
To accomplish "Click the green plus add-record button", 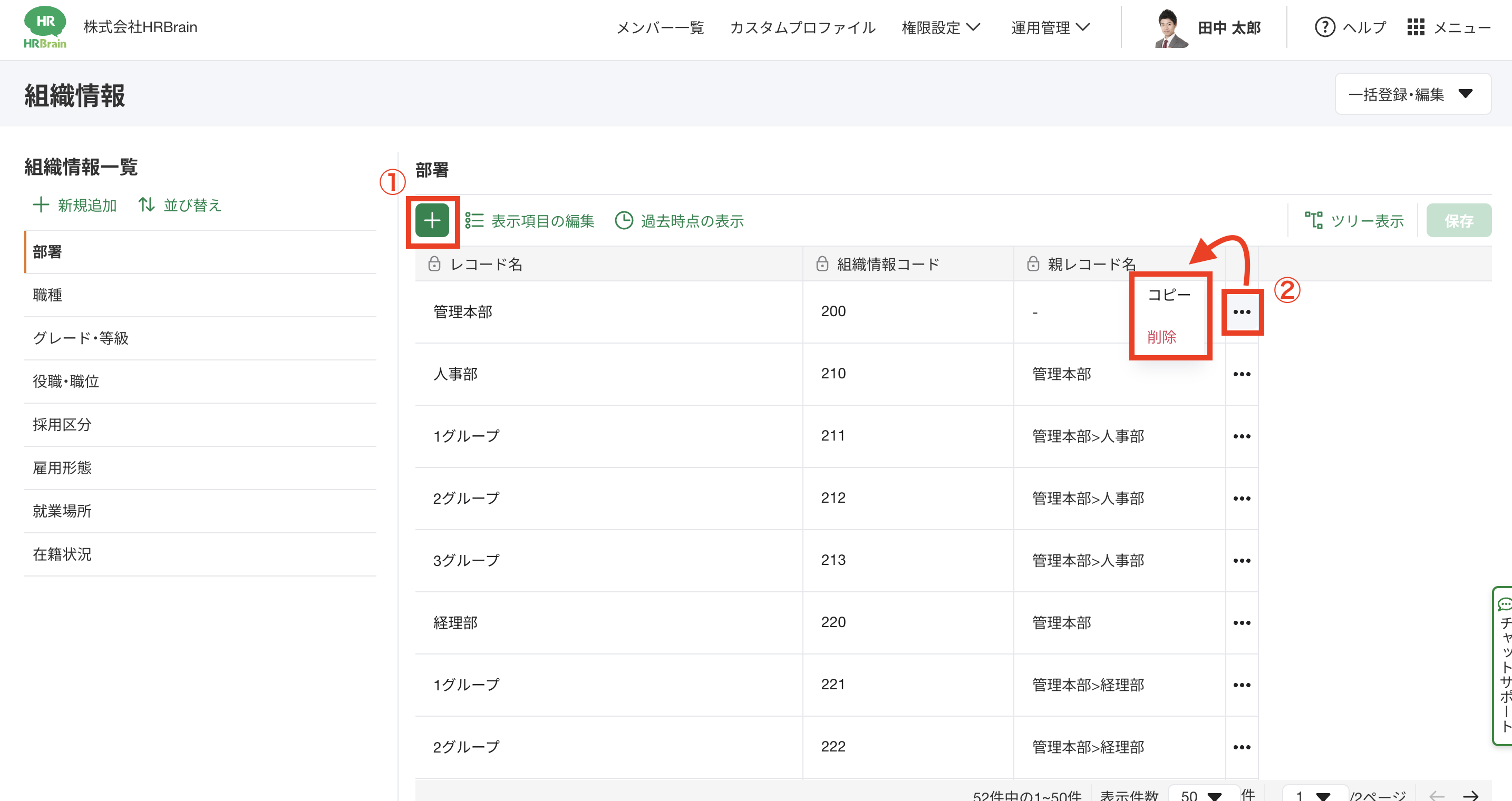I will (432, 221).
